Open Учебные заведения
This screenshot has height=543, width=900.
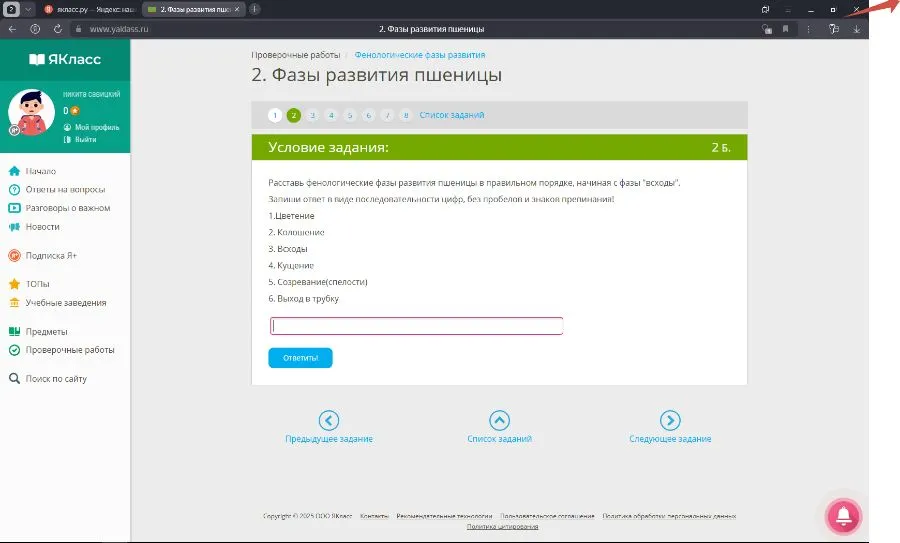pos(65,302)
